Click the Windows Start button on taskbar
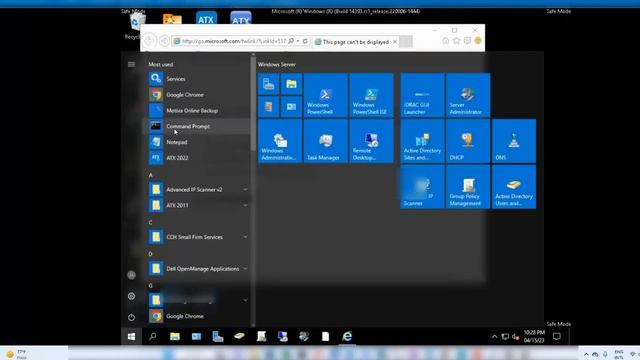 pos(131,337)
